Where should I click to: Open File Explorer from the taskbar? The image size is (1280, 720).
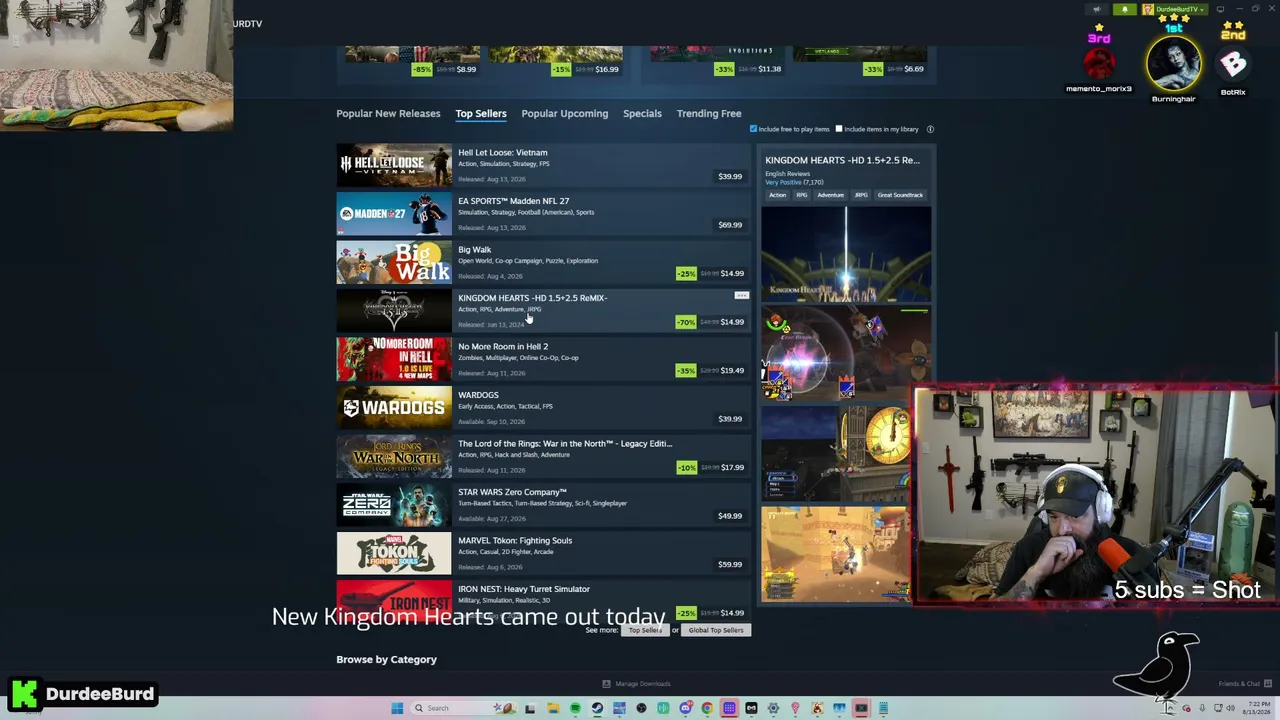553,708
